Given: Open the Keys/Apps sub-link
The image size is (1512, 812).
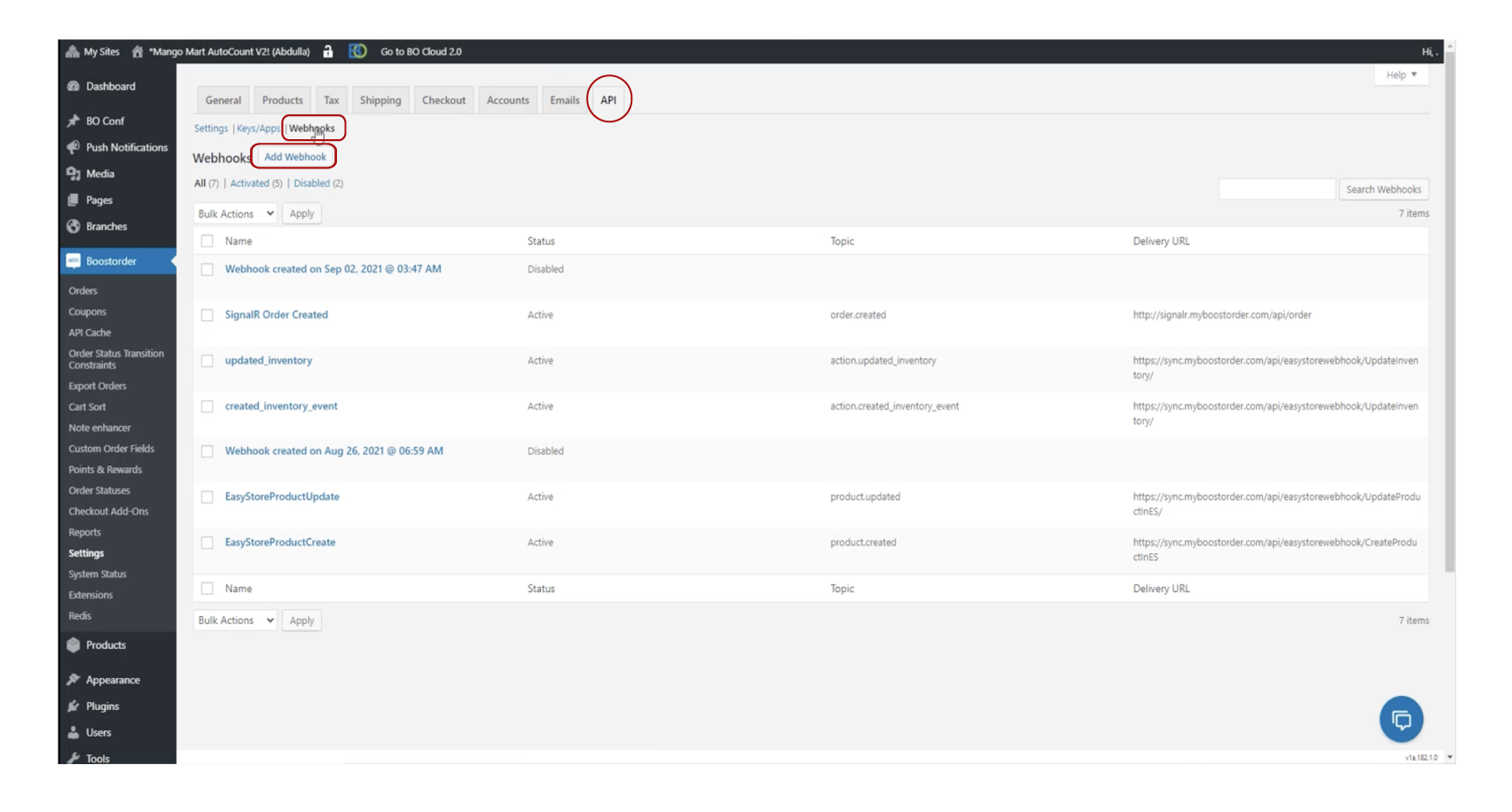Looking at the screenshot, I should [x=258, y=129].
